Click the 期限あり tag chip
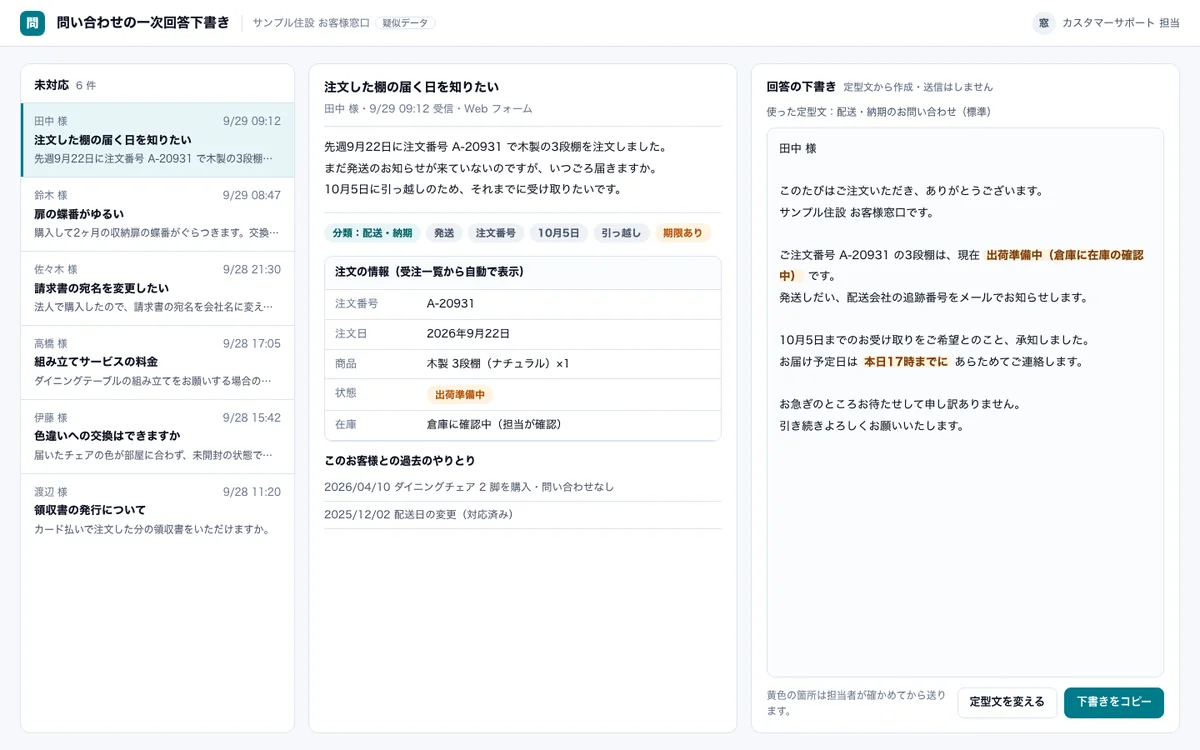Image resolution: width=1200 pixels, height=750 pixels. click(683, 233)
